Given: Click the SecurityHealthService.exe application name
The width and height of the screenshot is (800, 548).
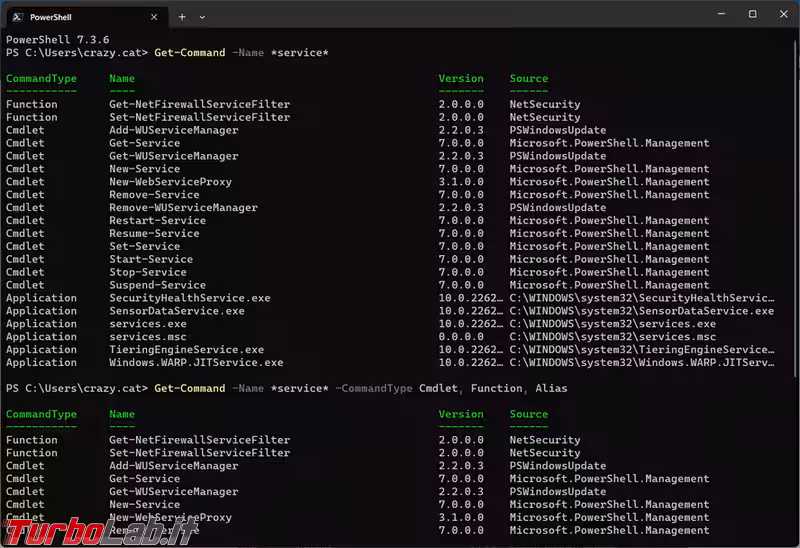Looking at the screenshot, I should [189, 298].
